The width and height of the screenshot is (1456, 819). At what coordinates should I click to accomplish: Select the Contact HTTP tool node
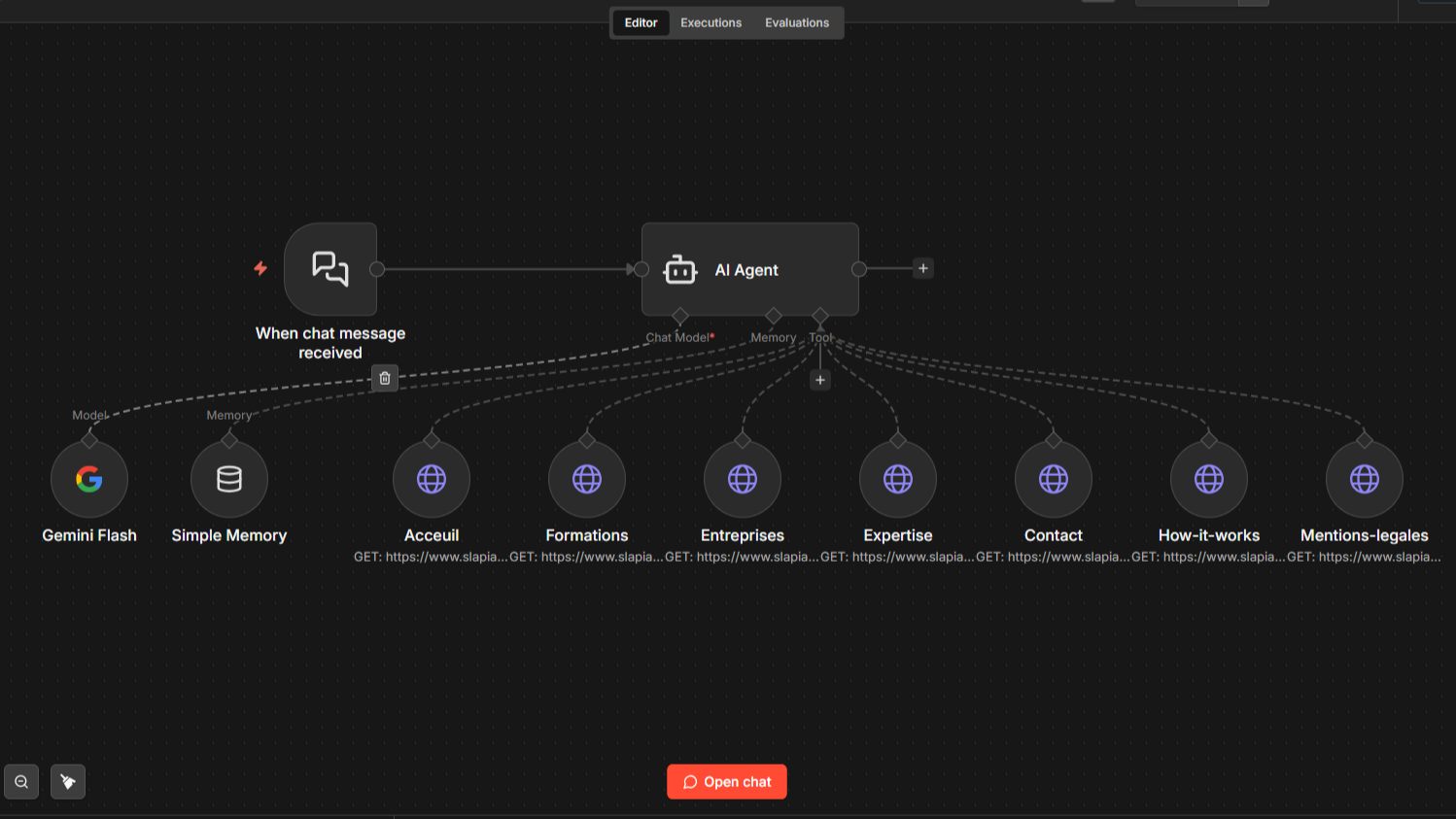pos(1053,478)
